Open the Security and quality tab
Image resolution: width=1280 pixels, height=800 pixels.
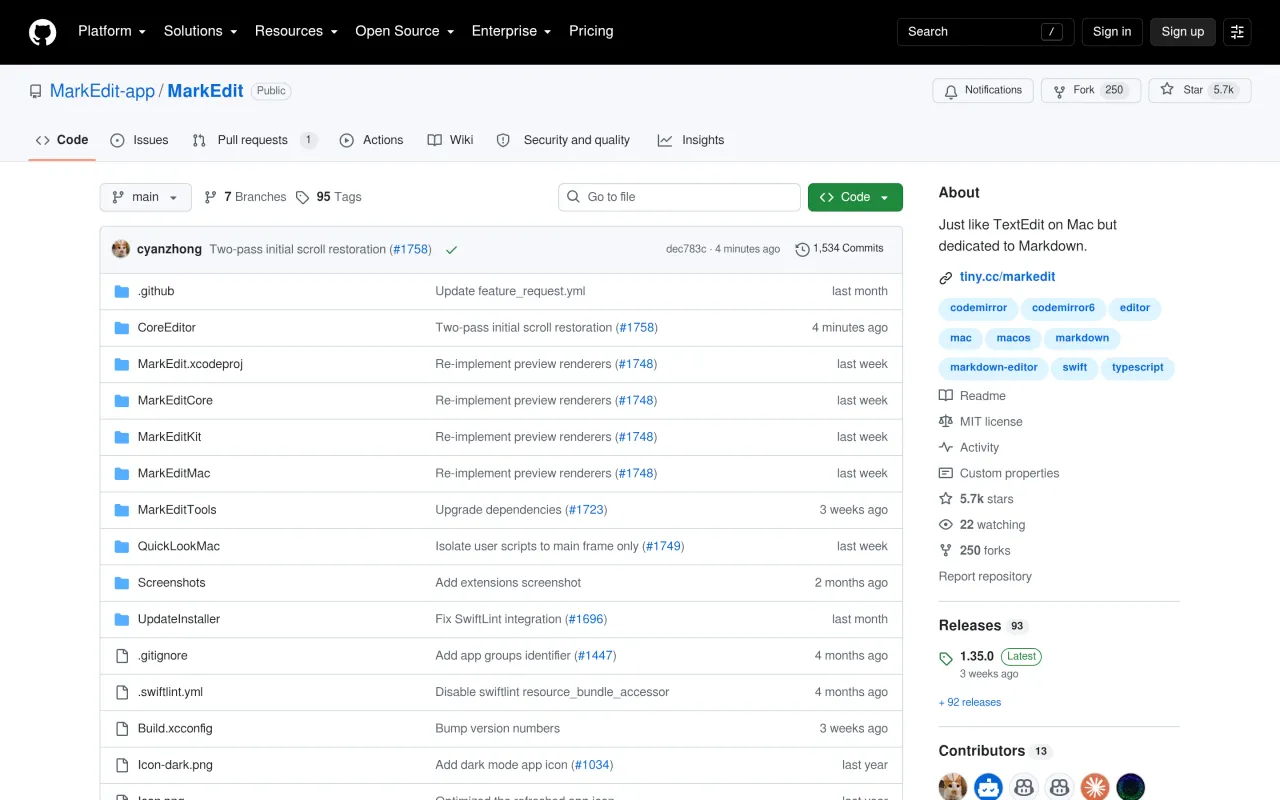[x=563, y=140]
